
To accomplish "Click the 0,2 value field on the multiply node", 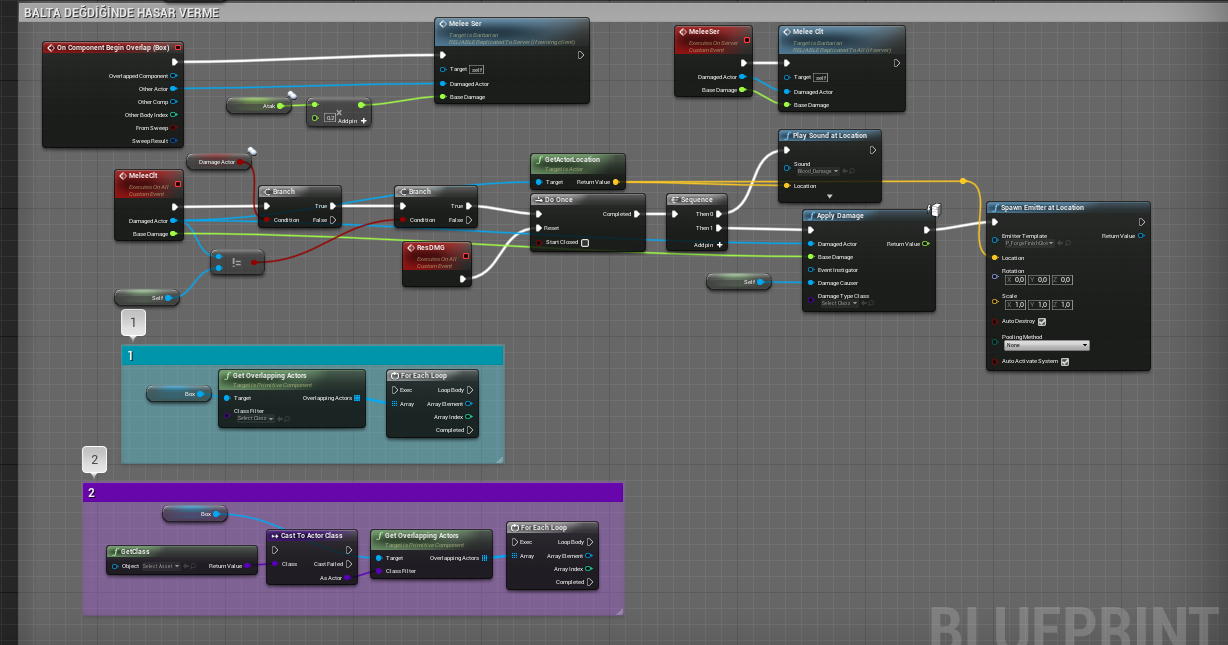I will pyautogui.click(x=330, y=119).
